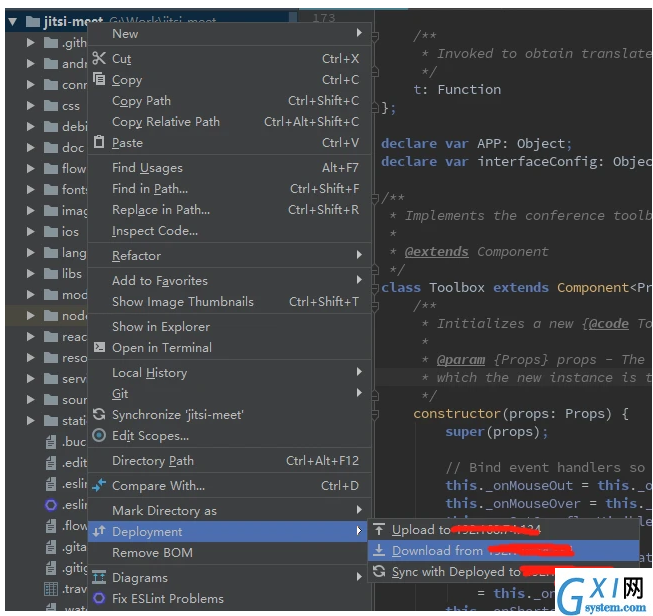This screenshot has height=616, width=653.
Task: Select Show in Explorer
Action: coord(229,326)
